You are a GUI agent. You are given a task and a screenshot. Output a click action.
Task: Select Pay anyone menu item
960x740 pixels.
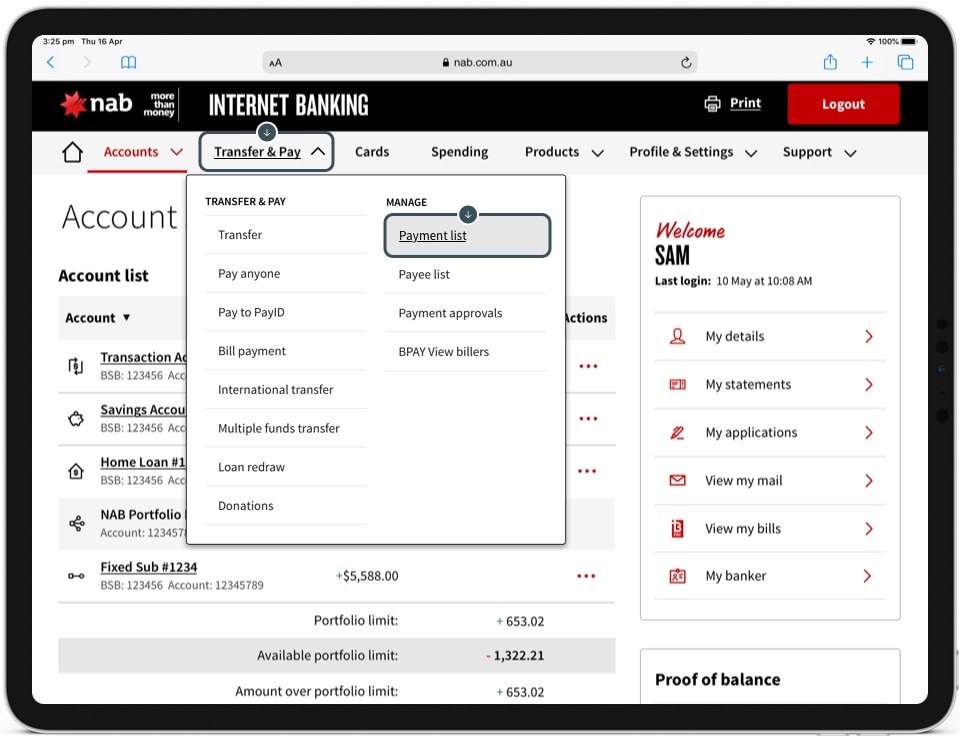pyautogui.click(x=285, y=274)
